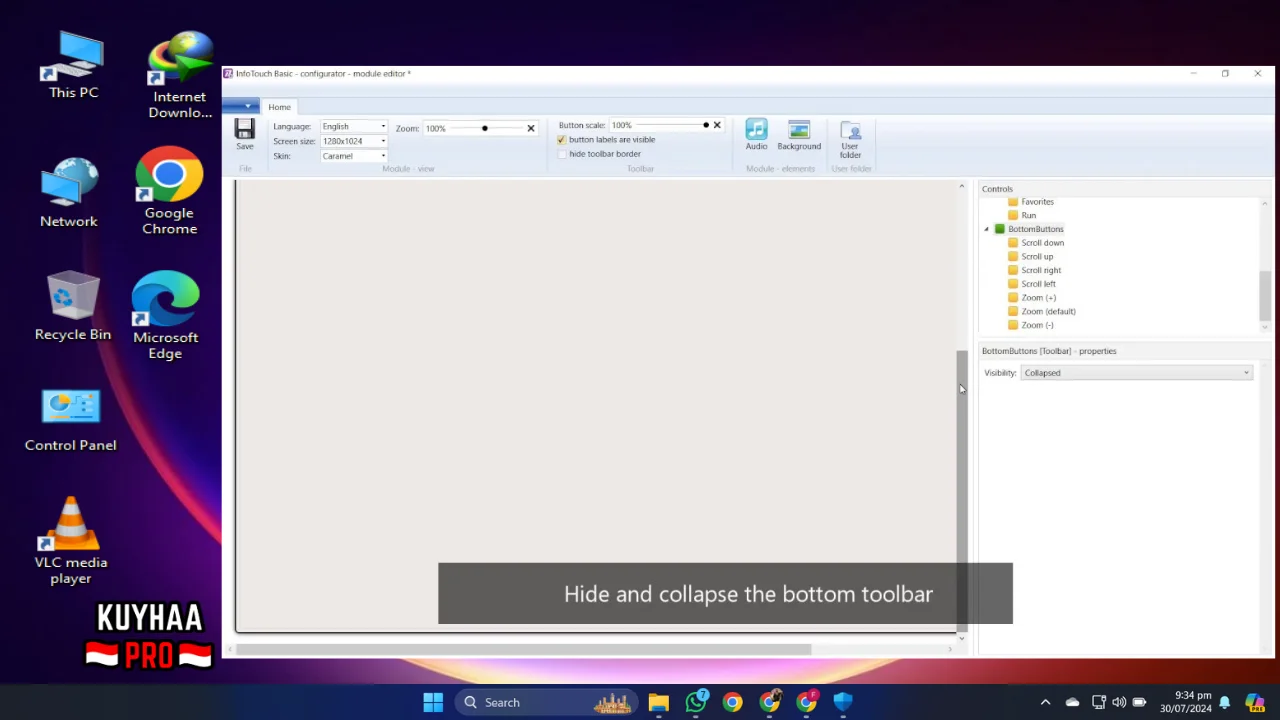This screenshot has height=720, width=1280.
Task: Select Scroll right in Controls tree
Action: (1041, 270)
